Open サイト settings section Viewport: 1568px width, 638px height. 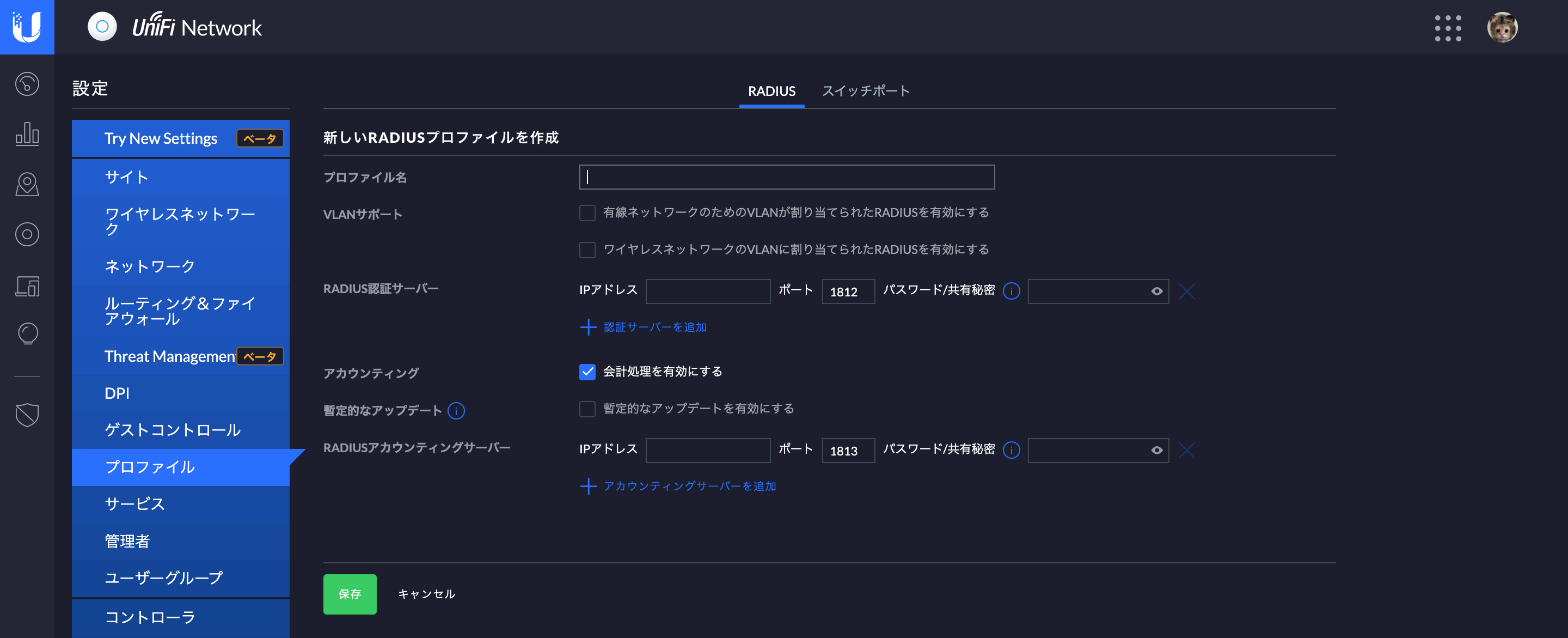pos(180,177)
